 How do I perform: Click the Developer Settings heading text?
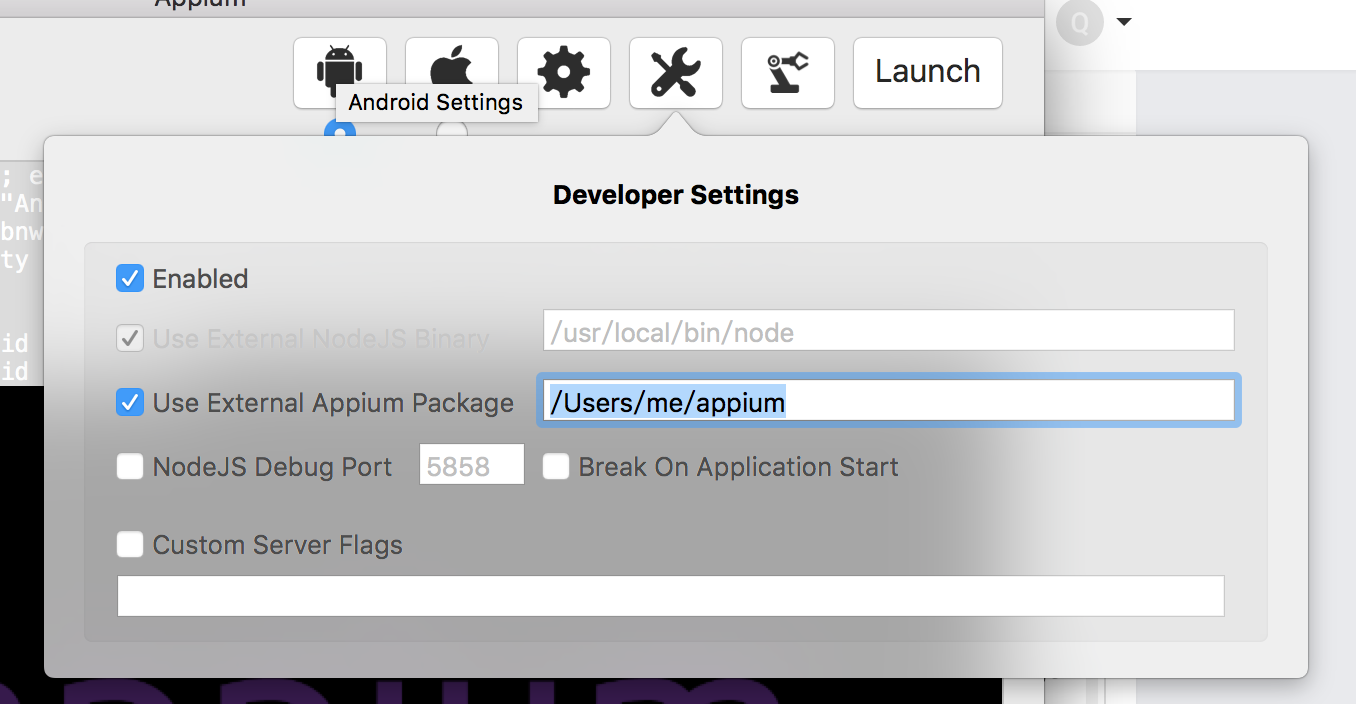tap(676, 194)
